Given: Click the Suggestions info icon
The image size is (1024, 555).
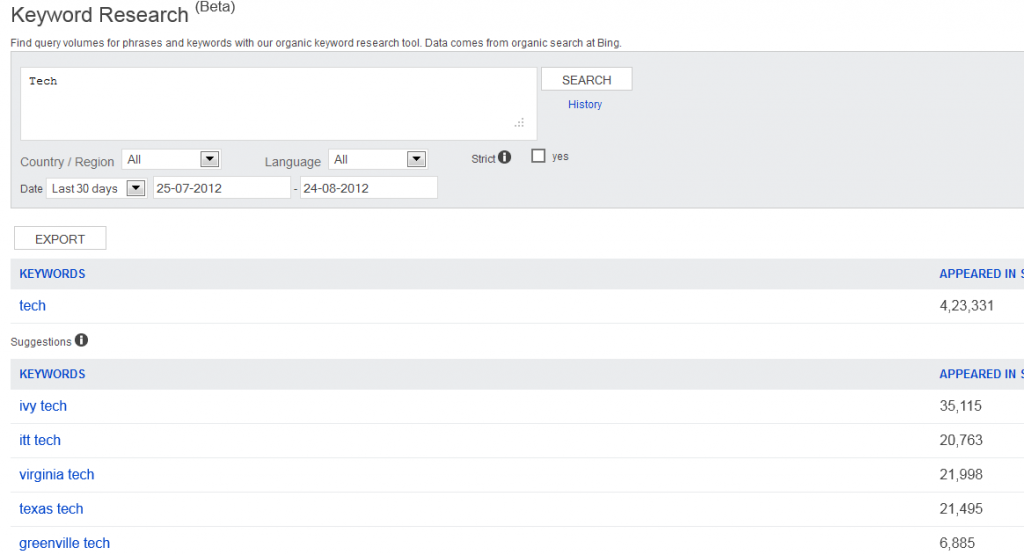Looking at the screenshot, I should (x=81, y=340).
